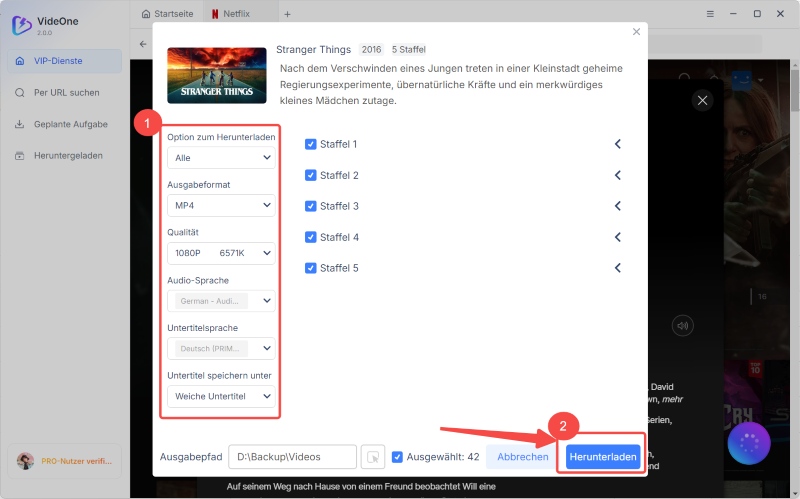Open Geplante Aufgabe in the sidebar
This screenshot has height=499, width=800.
(65, 124)
